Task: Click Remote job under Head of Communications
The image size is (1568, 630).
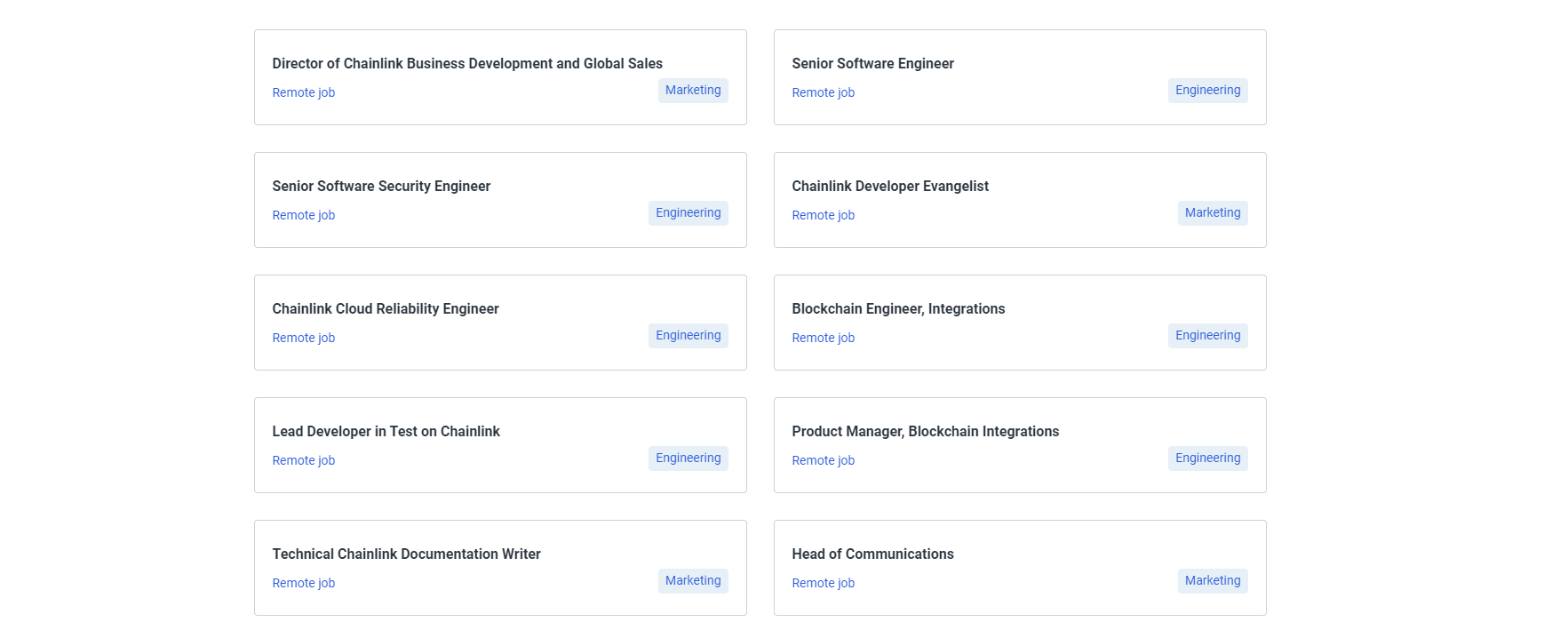Action: pyautogui.click(x=823, y=583)
